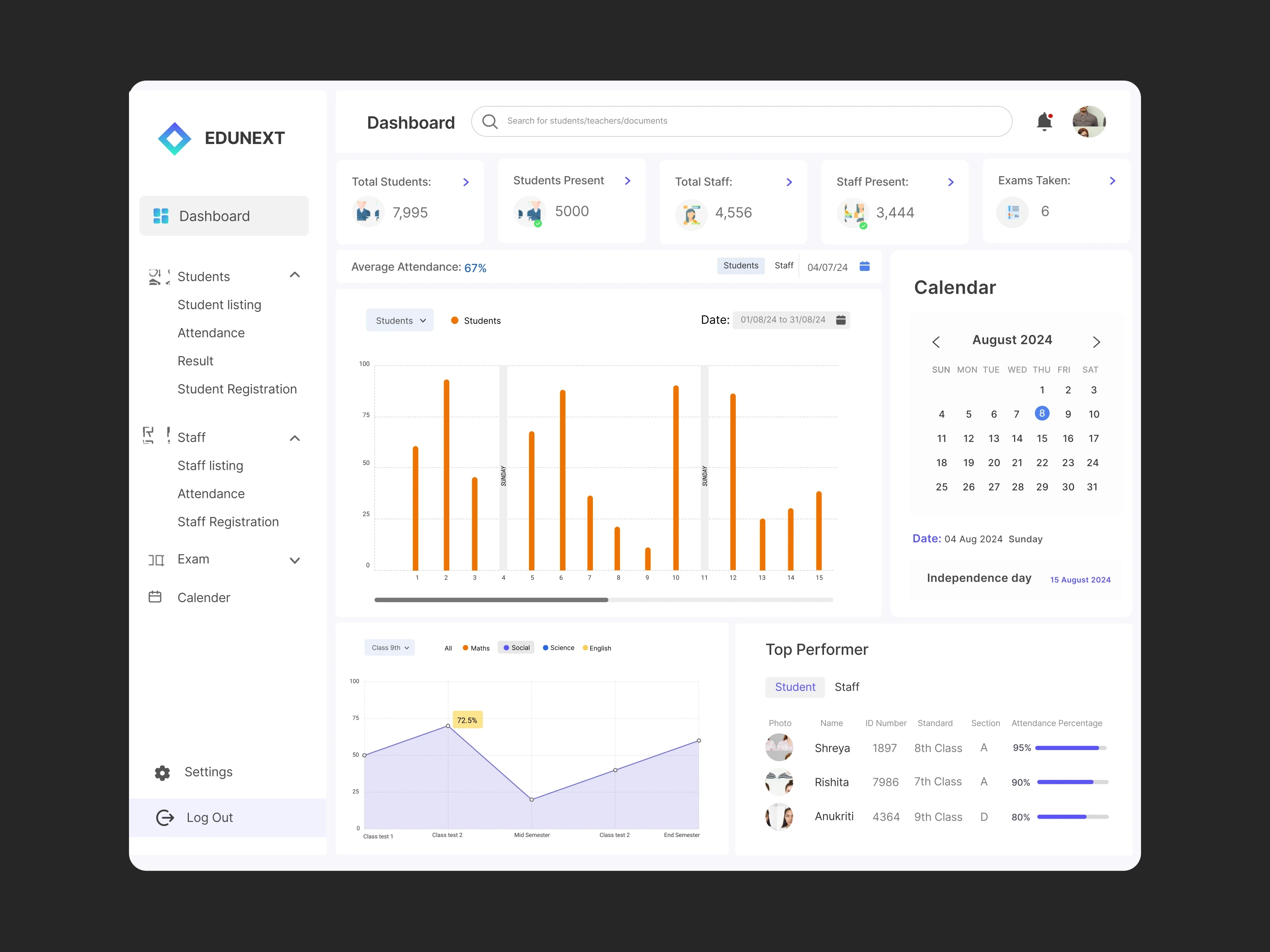Toggle the English subject filter
The width and height of the screenshot is (1270, 952).
pyautogui.click(x=597, y=648)
